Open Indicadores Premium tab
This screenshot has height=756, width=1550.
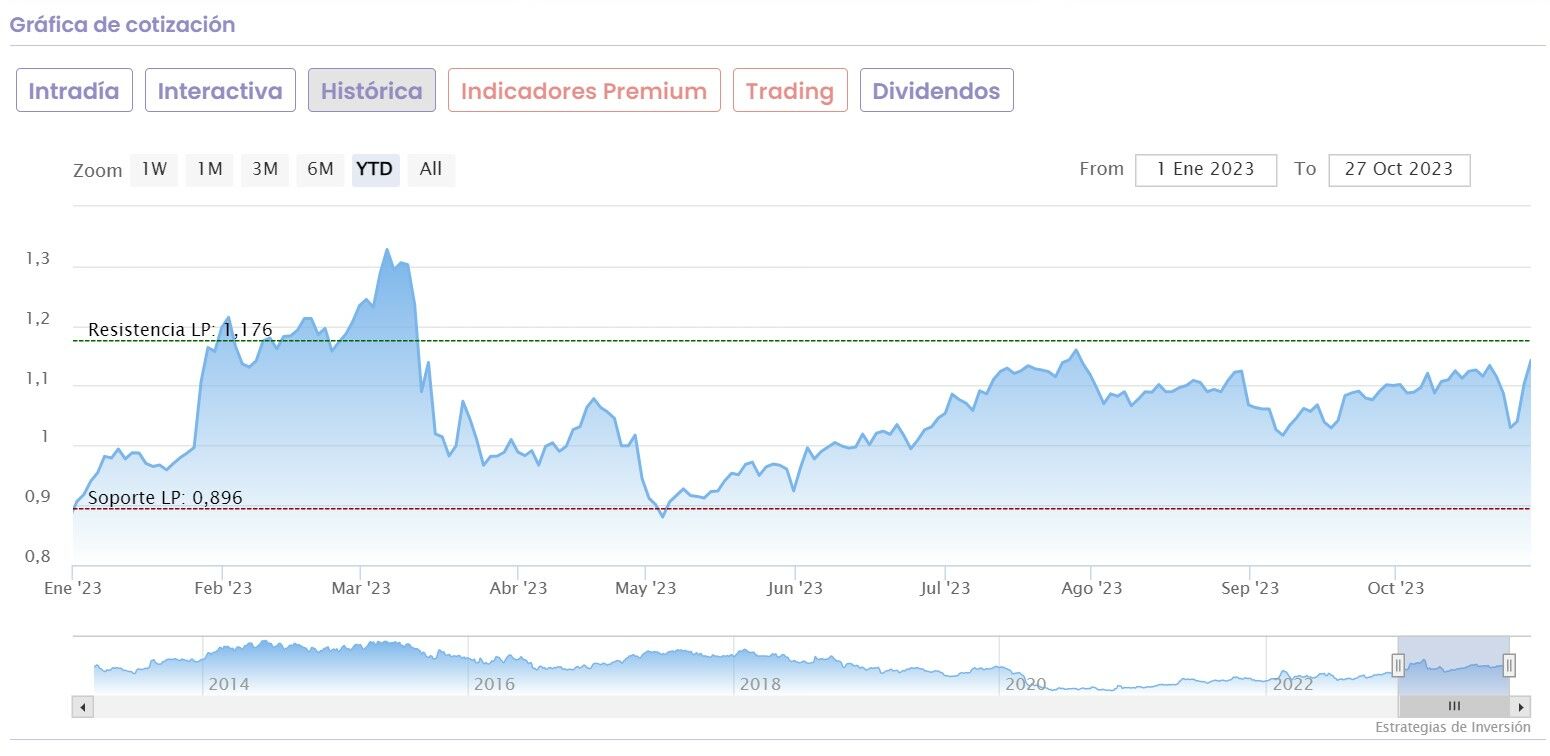584,91
